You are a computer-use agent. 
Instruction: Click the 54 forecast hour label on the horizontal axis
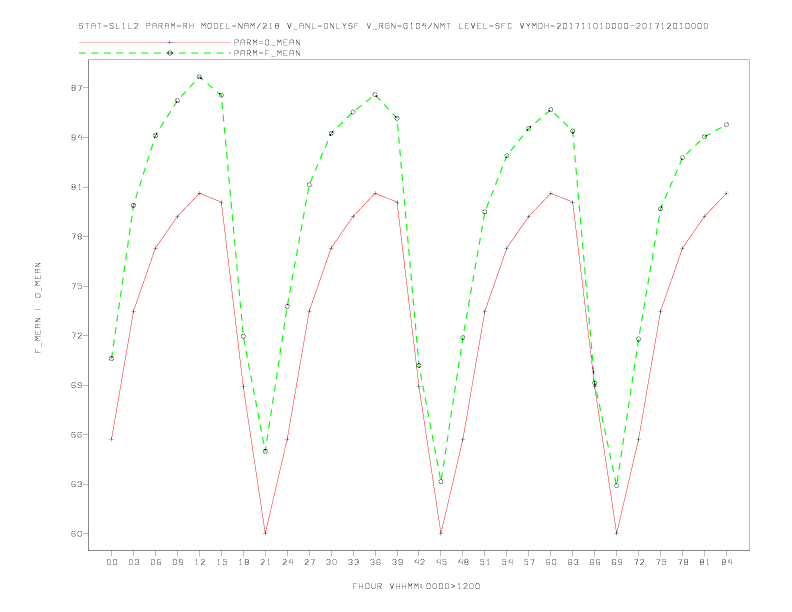click(507, 562)
